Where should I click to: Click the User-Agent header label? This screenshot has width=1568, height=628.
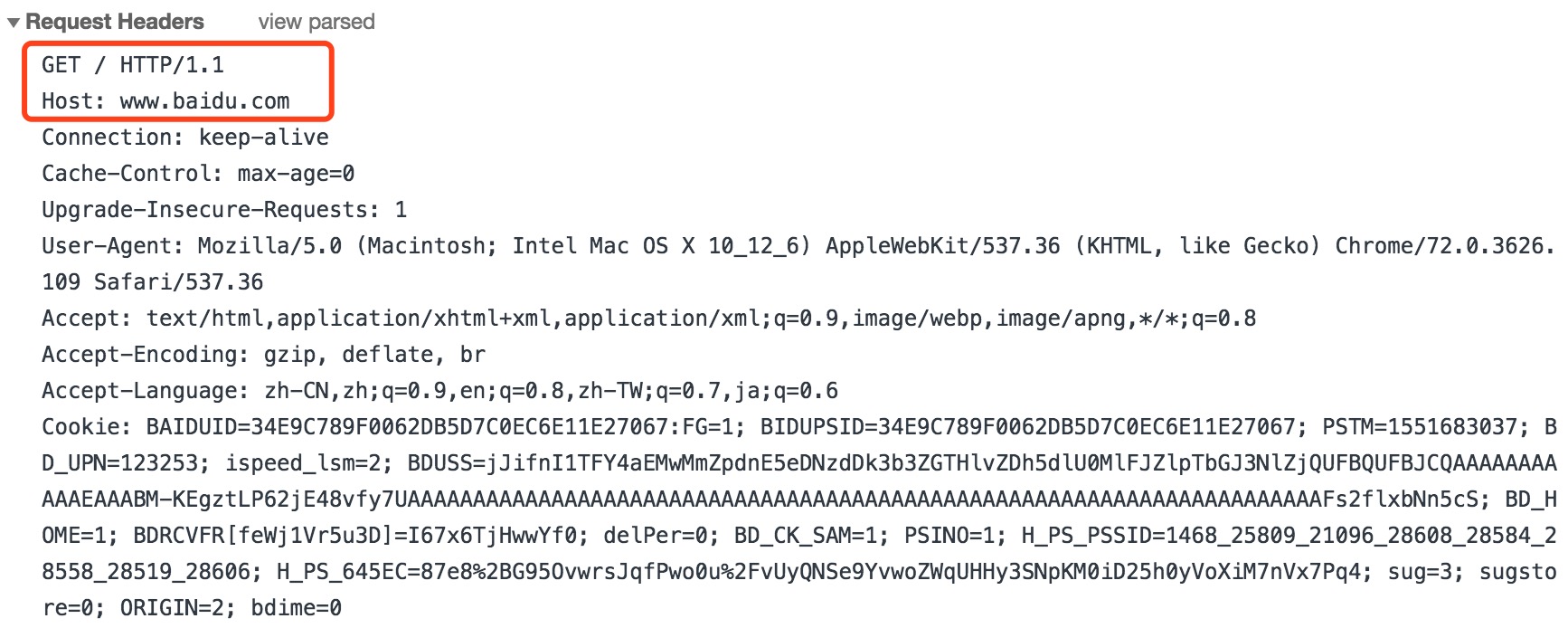tap(113, 246)
